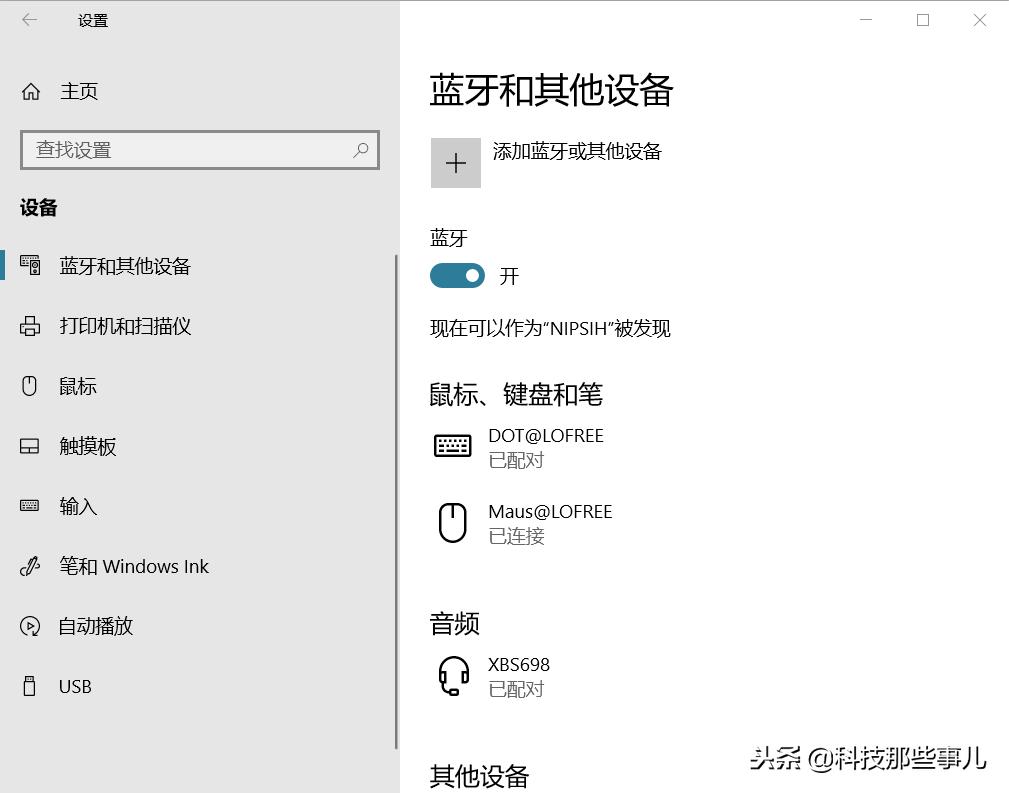Click the 笔和 Windows Ink pen icon

[28, 566]
